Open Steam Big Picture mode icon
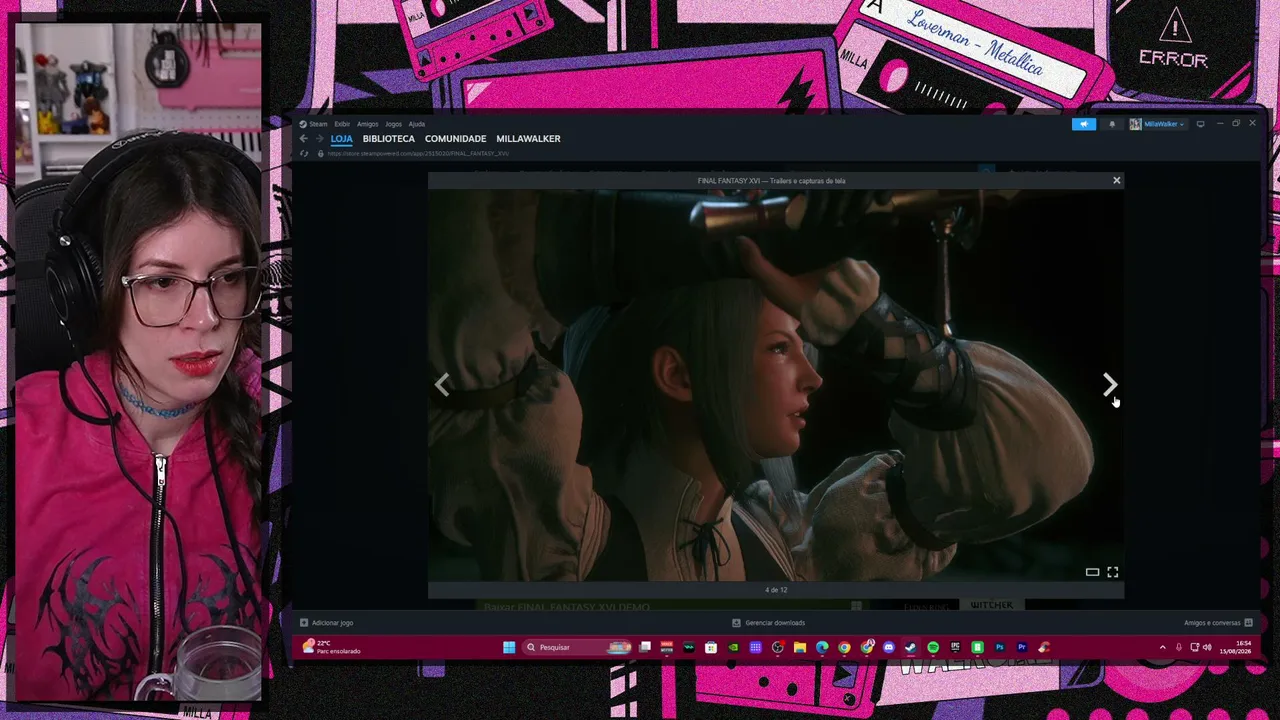The width and height of the screenshot is (1280, 720). [x=1200, y=124]
